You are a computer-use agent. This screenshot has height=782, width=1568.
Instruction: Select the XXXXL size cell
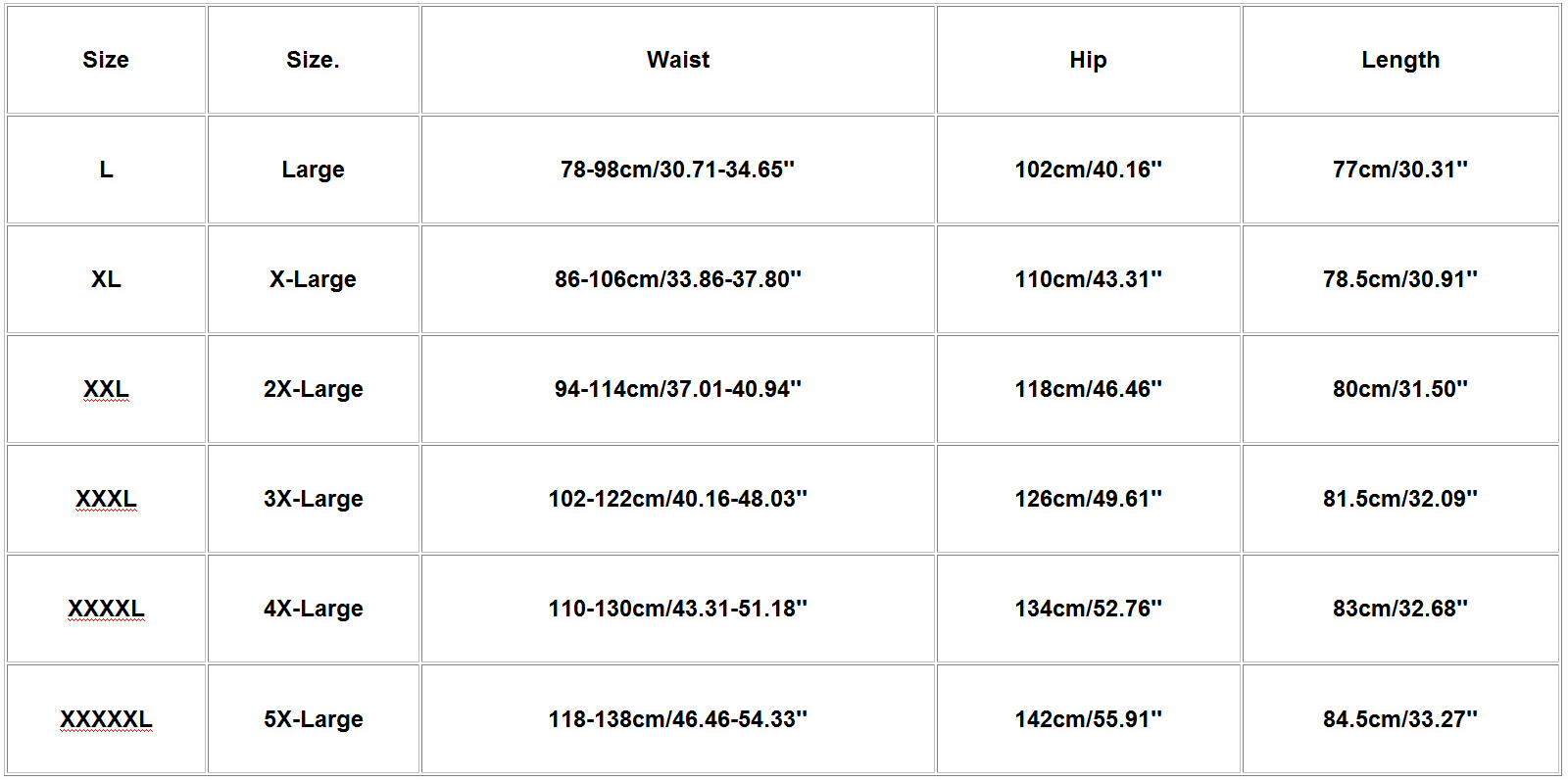(x=106, y=609)
